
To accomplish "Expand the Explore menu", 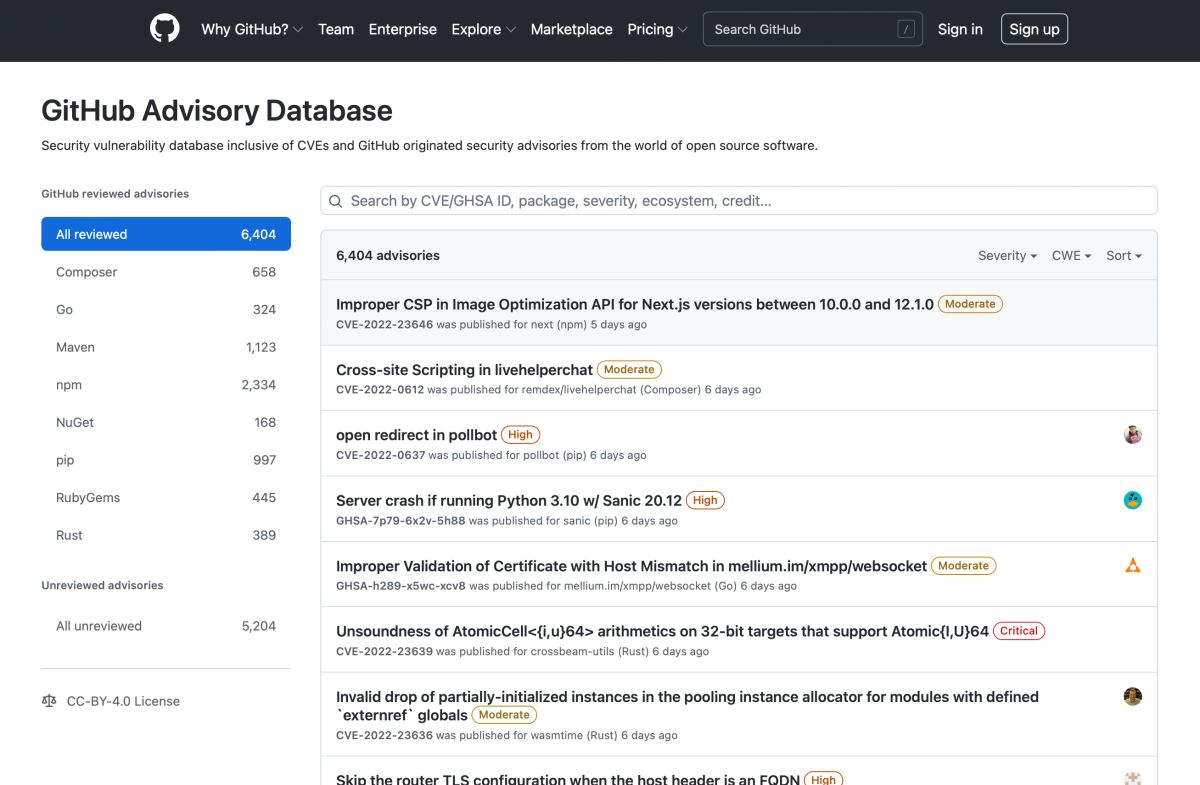I will click(x=484, y=29).
